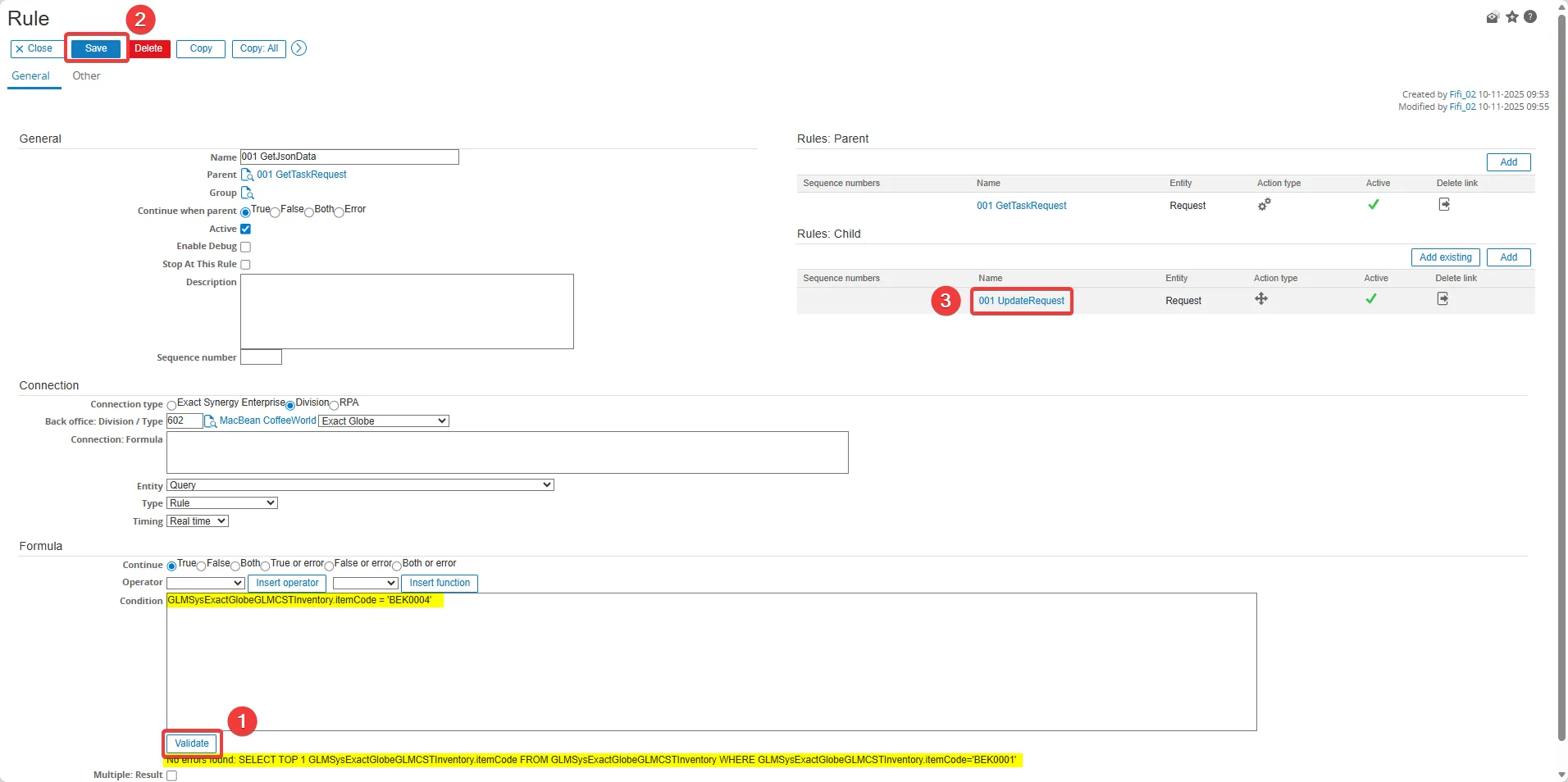Switch to the Other tab
1568x782 pixels.
(86, 76)
